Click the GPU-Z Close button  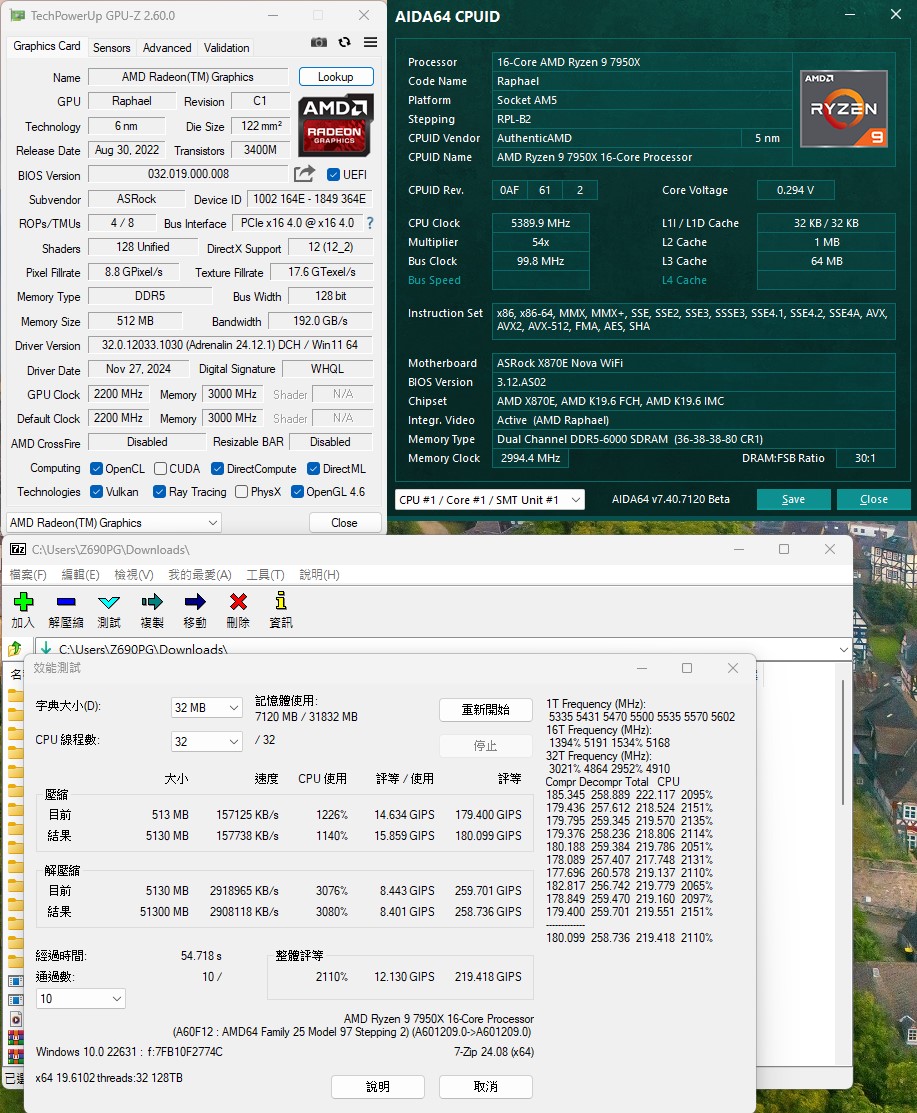[x=344, y=523]
